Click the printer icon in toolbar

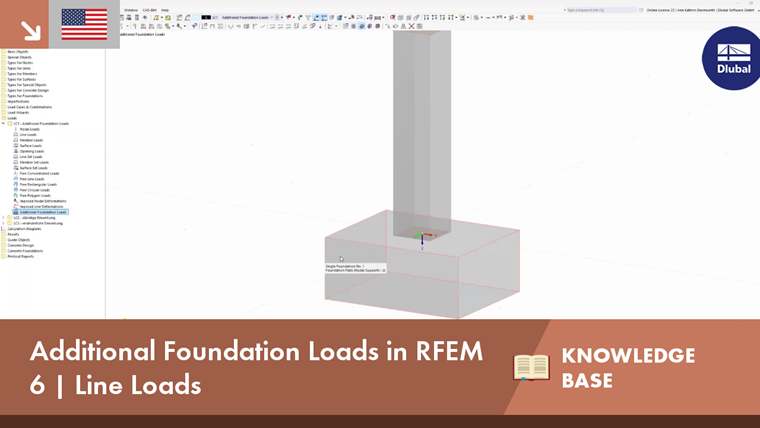click(129, 17)
